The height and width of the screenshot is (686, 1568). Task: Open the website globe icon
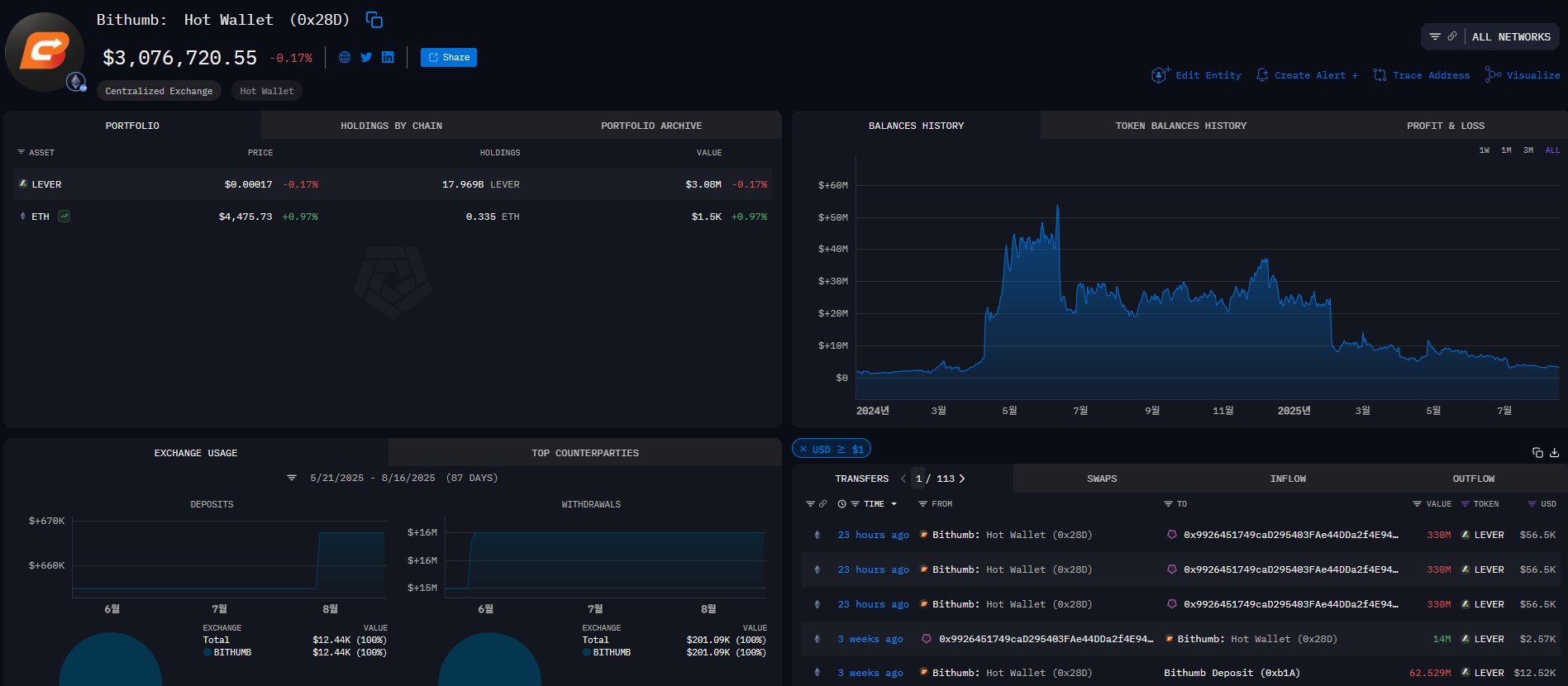tap(345, 57)
